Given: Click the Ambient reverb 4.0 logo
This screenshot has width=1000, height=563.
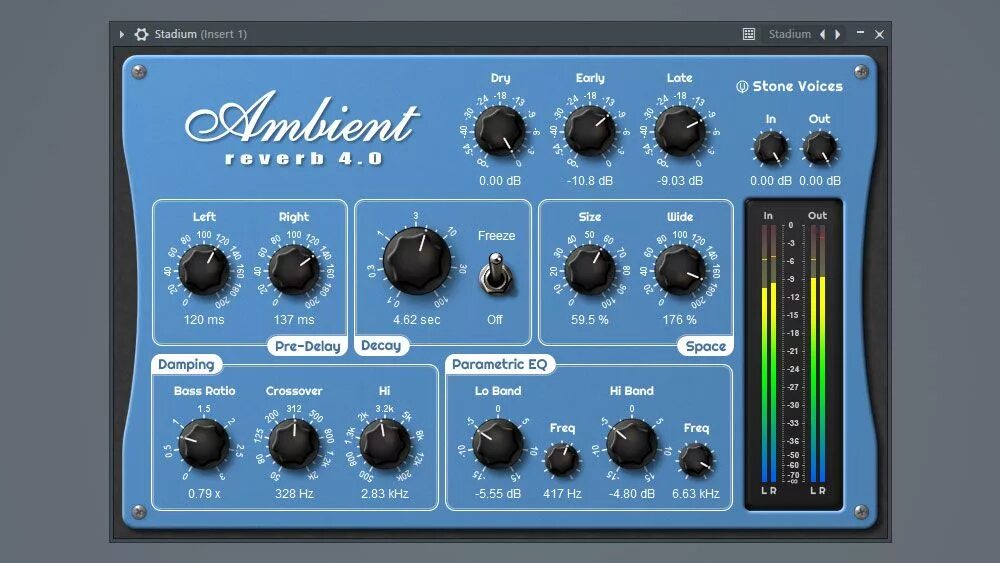Looking at the screenshot, I should (304, 128).
